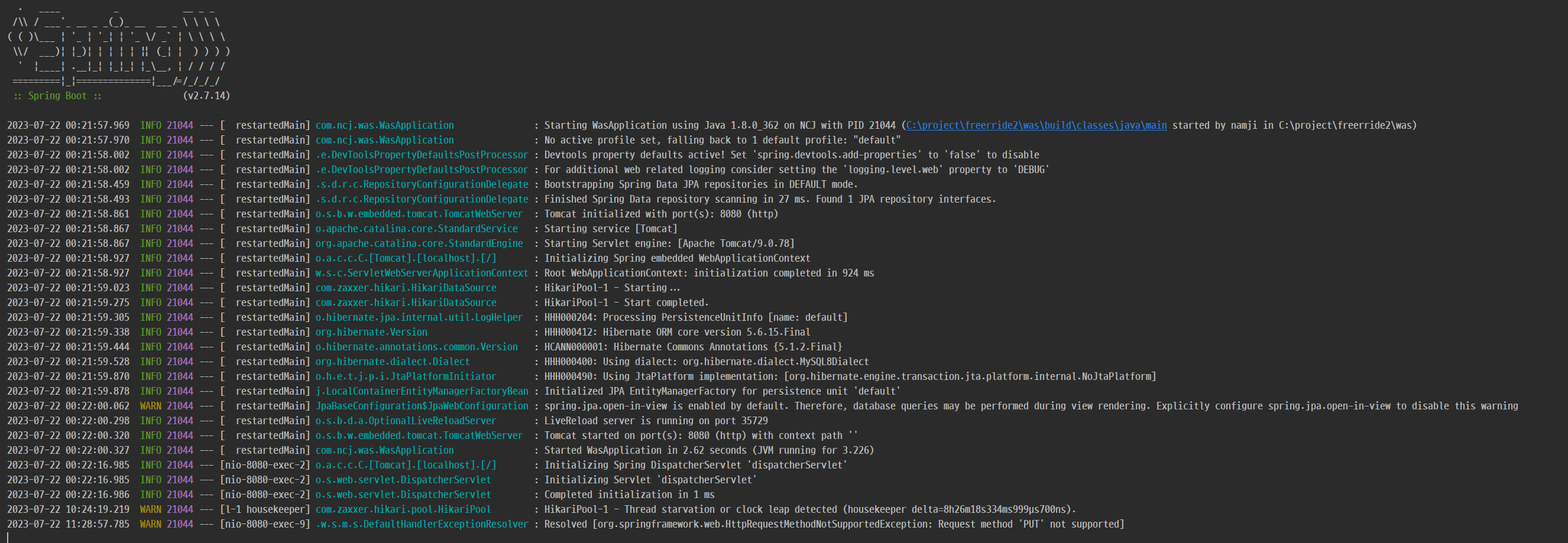This screenshot has height=543, width=1568.
Task: Click 'Starting service [Tomcat]' message
Action: point(611,229)
